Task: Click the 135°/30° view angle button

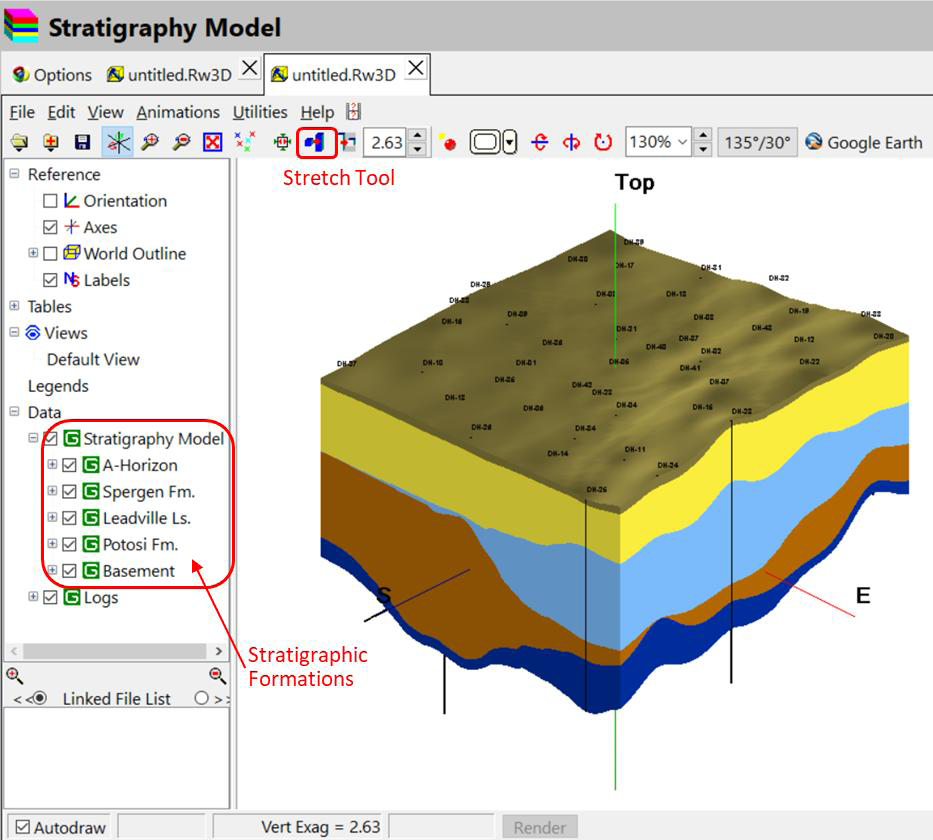Action: (759, 142)
